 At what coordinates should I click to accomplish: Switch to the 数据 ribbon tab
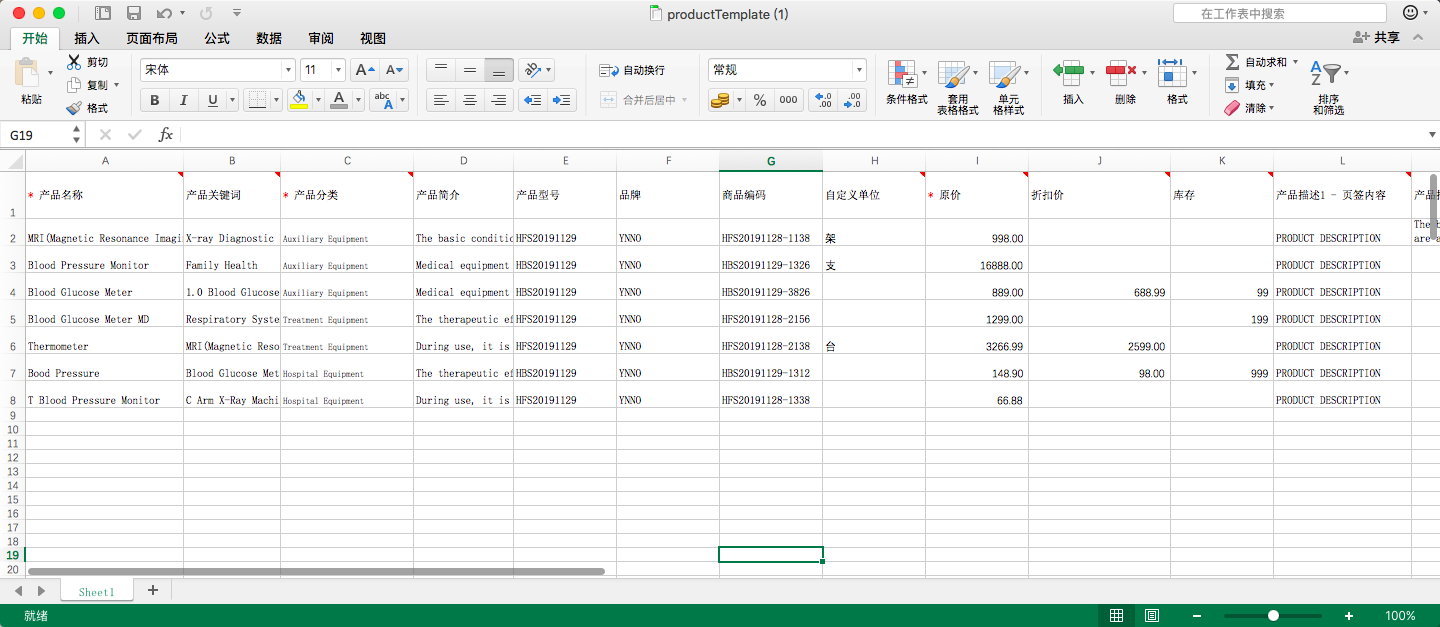coord(269,38)
